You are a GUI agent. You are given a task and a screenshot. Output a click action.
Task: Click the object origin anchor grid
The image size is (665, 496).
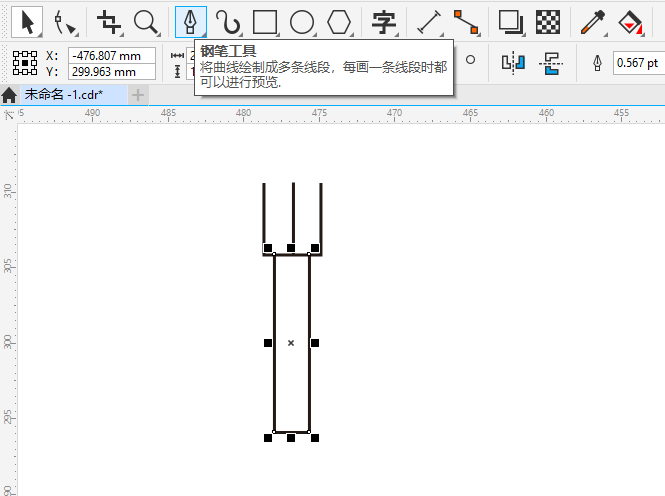(x=25, y=63)
